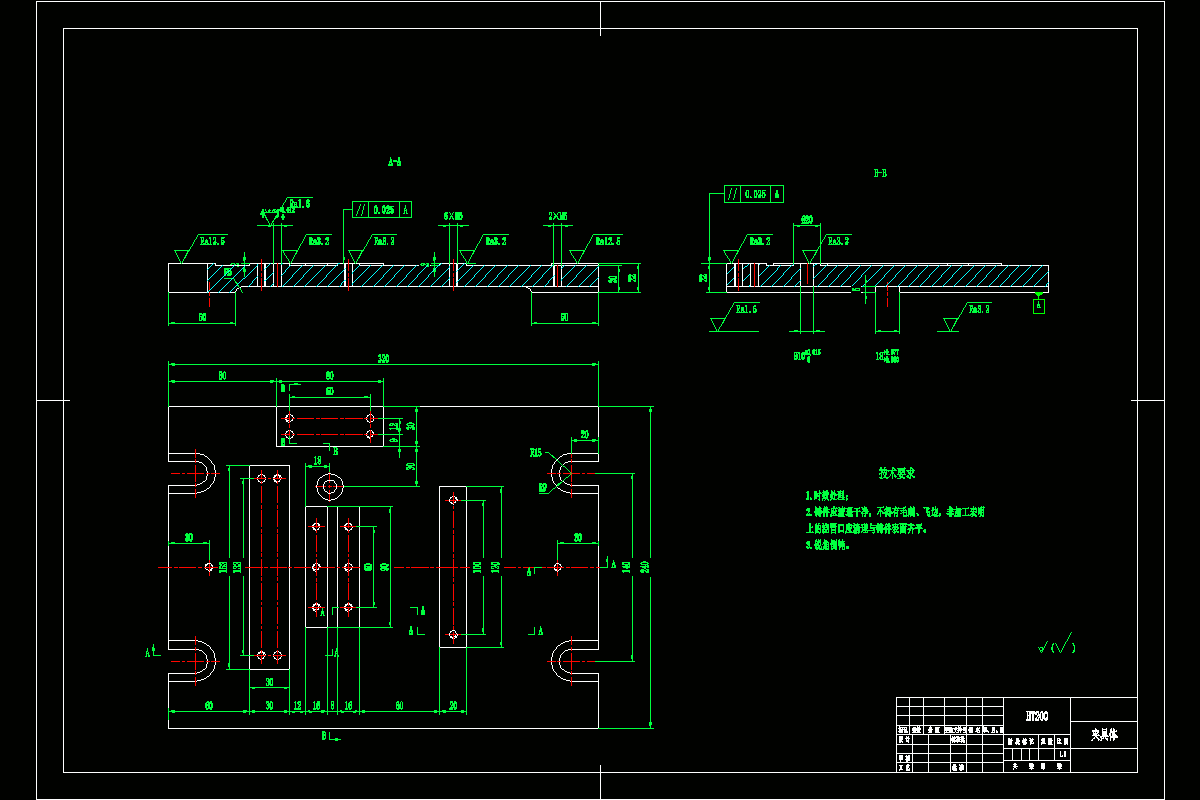
Task: Select the 2×M5 thread callout
Action: pyautogui.click(x=558, y=216)
